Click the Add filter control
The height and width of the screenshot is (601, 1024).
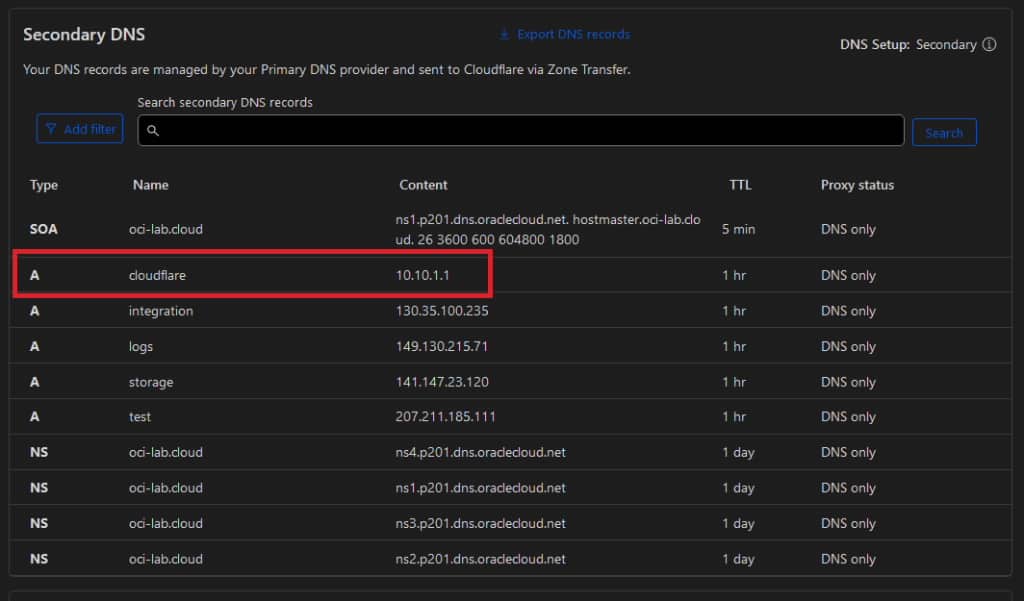(80, 128)
